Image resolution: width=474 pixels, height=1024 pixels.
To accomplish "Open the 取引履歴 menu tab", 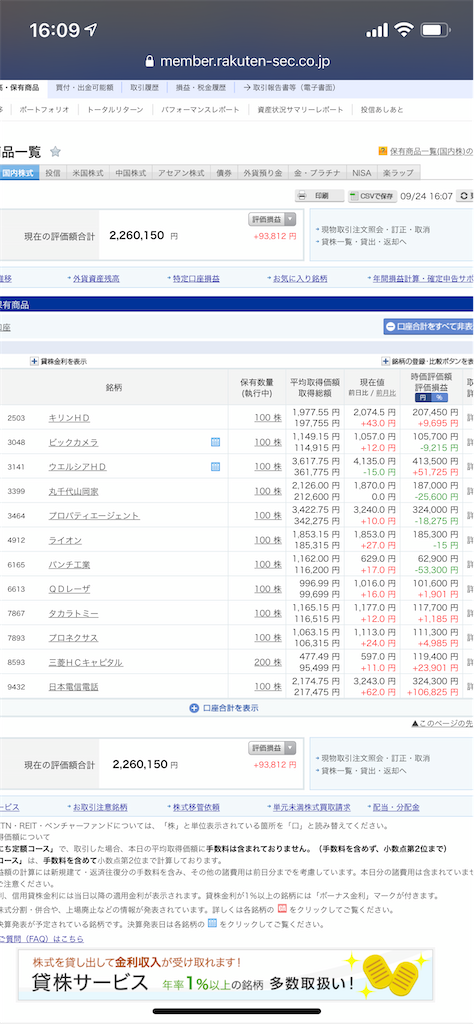I will pos(146,88).
